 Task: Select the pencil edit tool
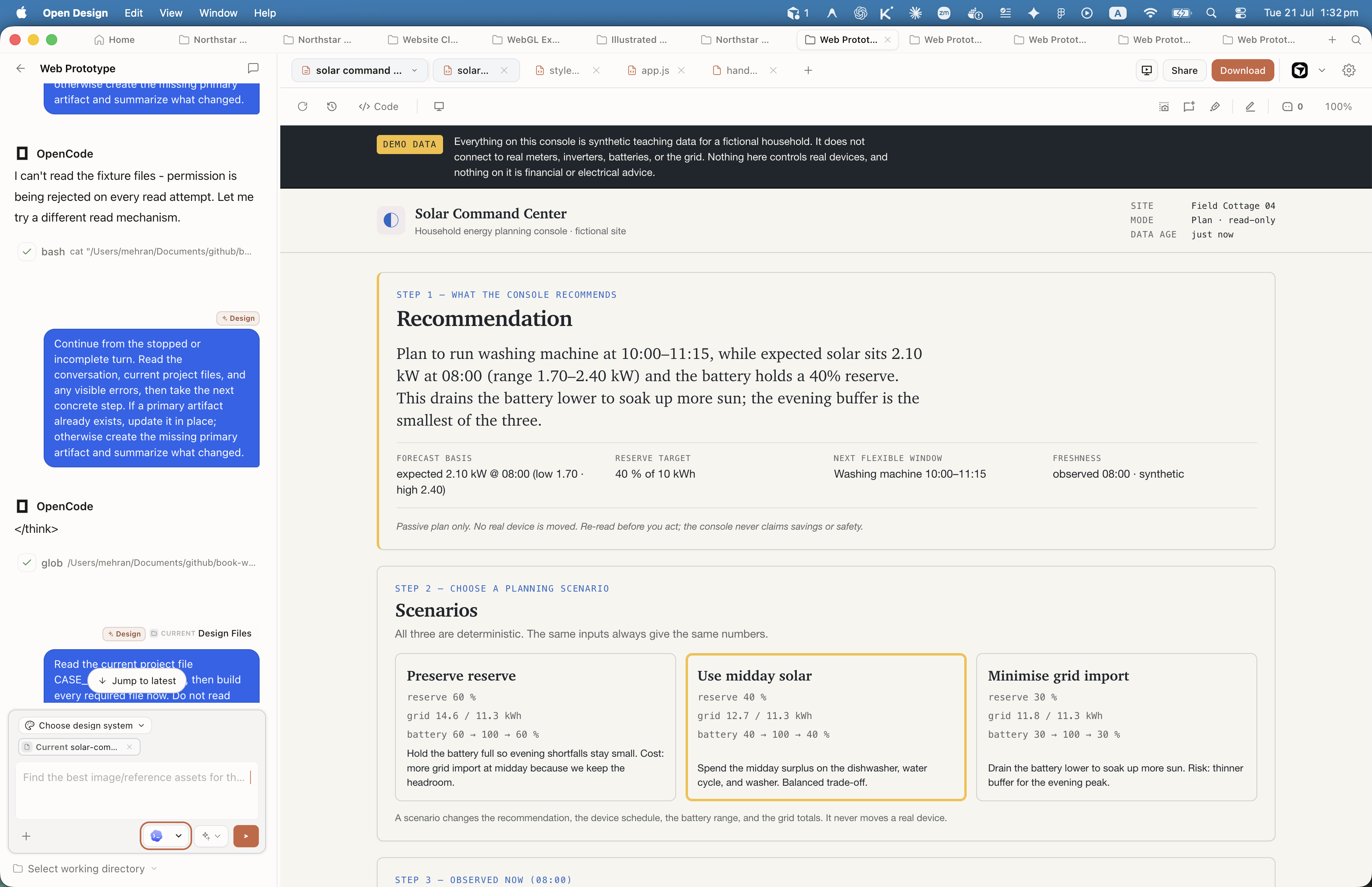tap(1250, 106)
